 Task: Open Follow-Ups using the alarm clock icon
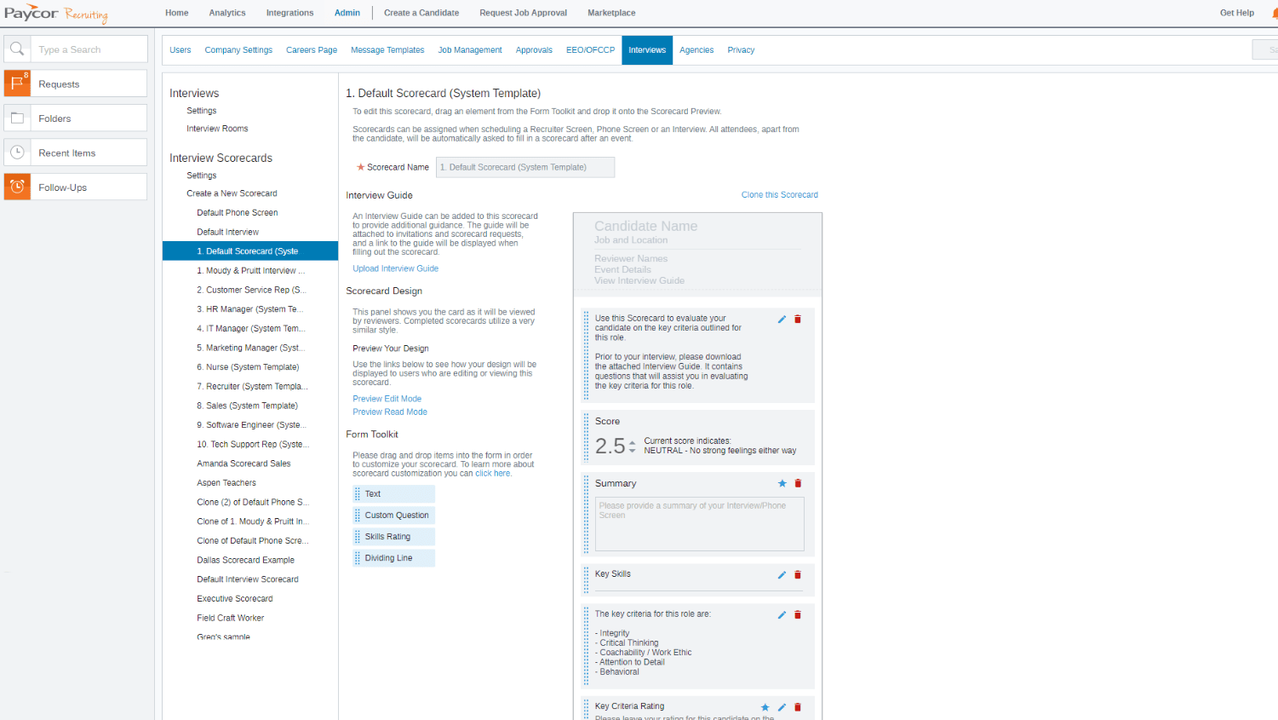(x=17, y=187)
